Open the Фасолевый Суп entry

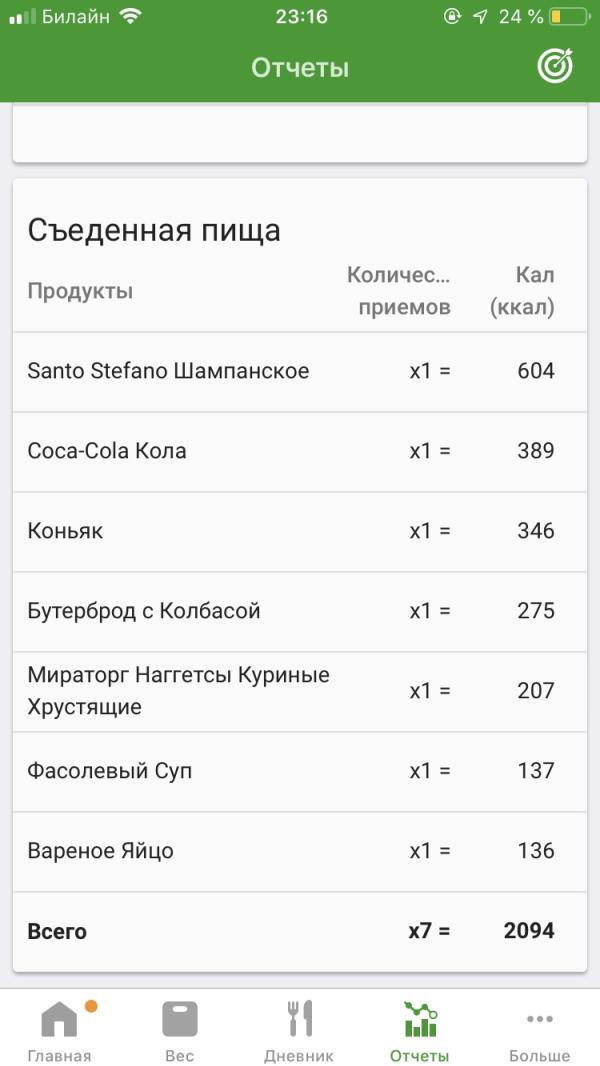click(x=300, y=772)
